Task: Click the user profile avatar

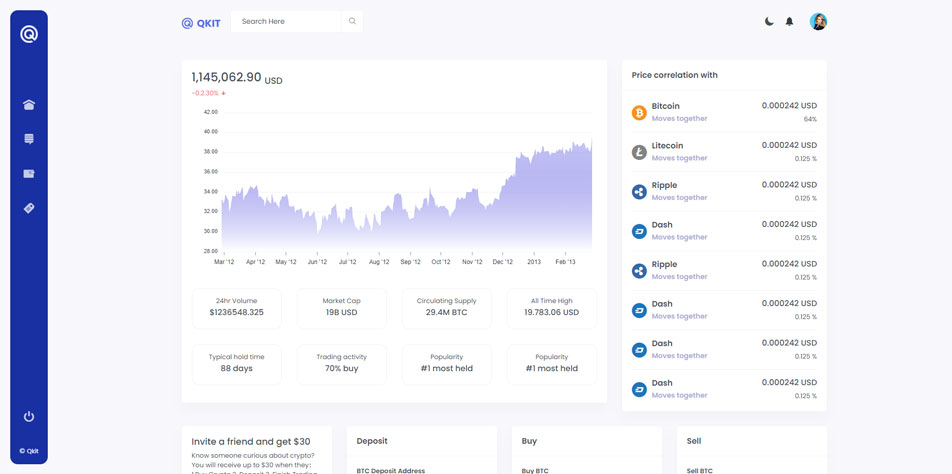Action: 818,21
